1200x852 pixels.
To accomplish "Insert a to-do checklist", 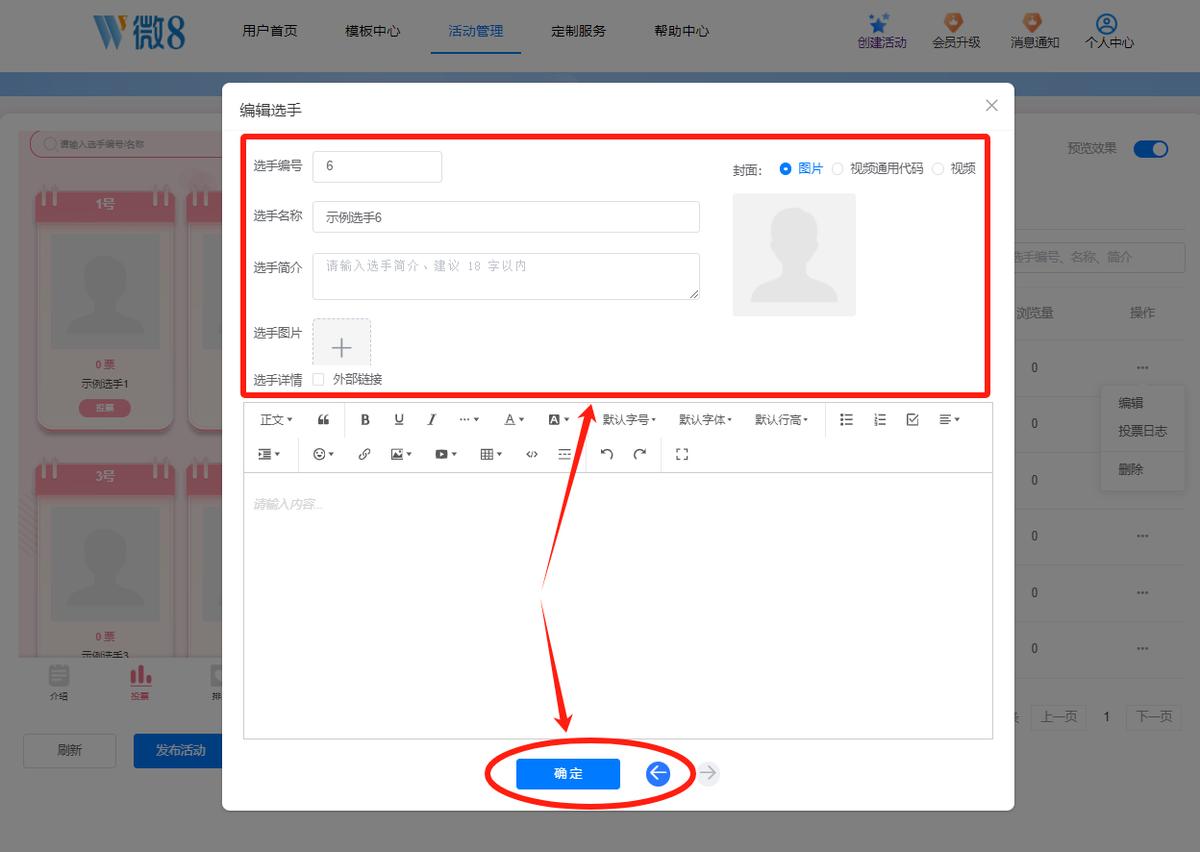I will click(x=912, y=420).
